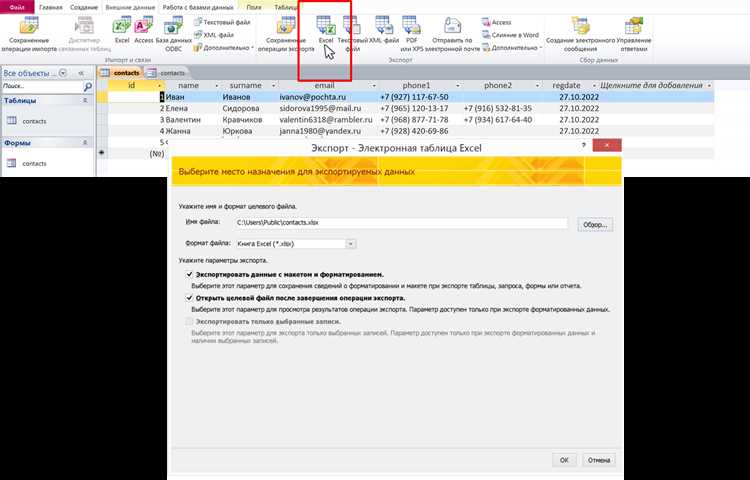
Task: Import from ODBC database
Action: coord(174,34)
